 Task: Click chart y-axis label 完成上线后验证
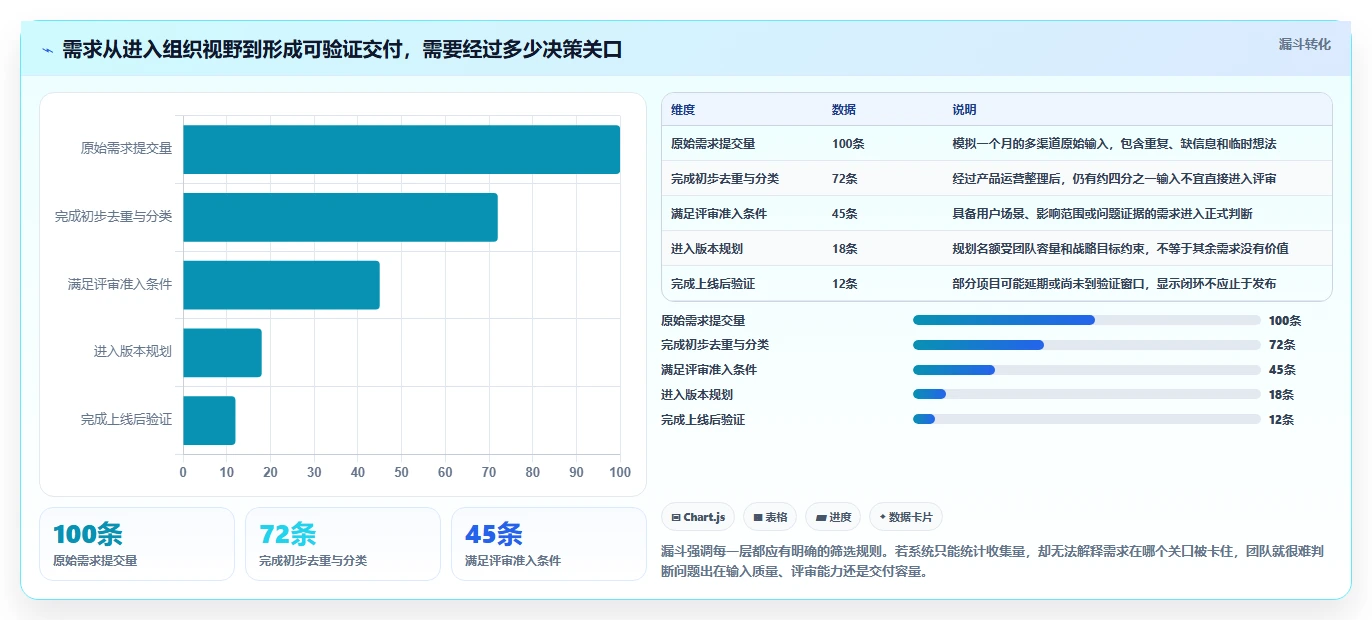coord(126,421)
